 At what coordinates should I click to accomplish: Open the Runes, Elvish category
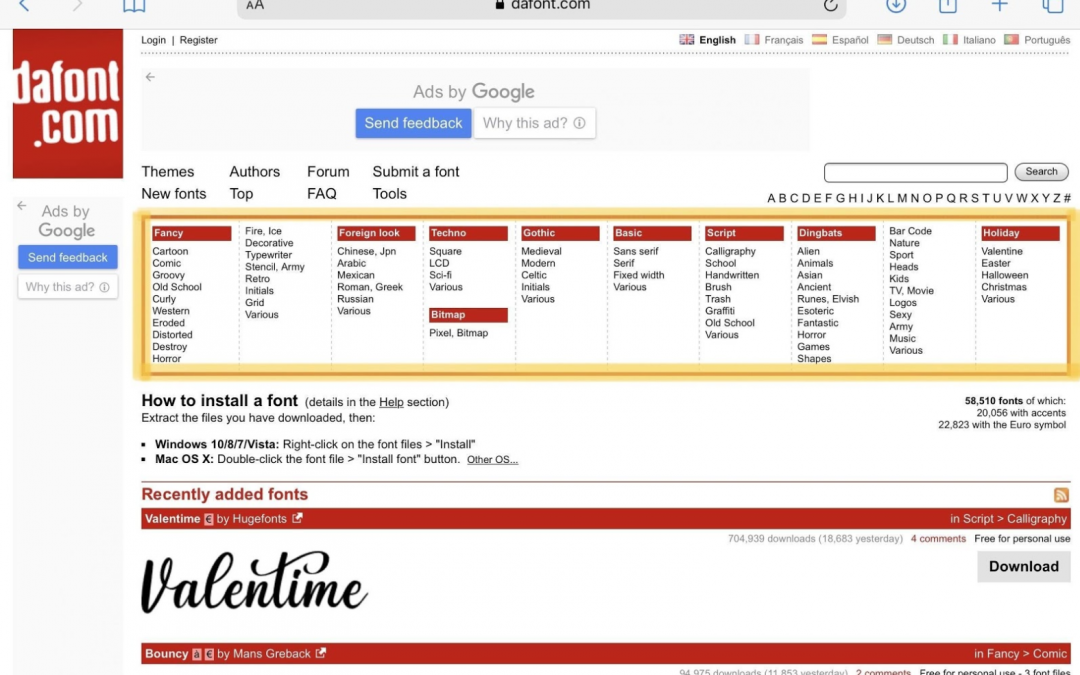pos(828,299)
